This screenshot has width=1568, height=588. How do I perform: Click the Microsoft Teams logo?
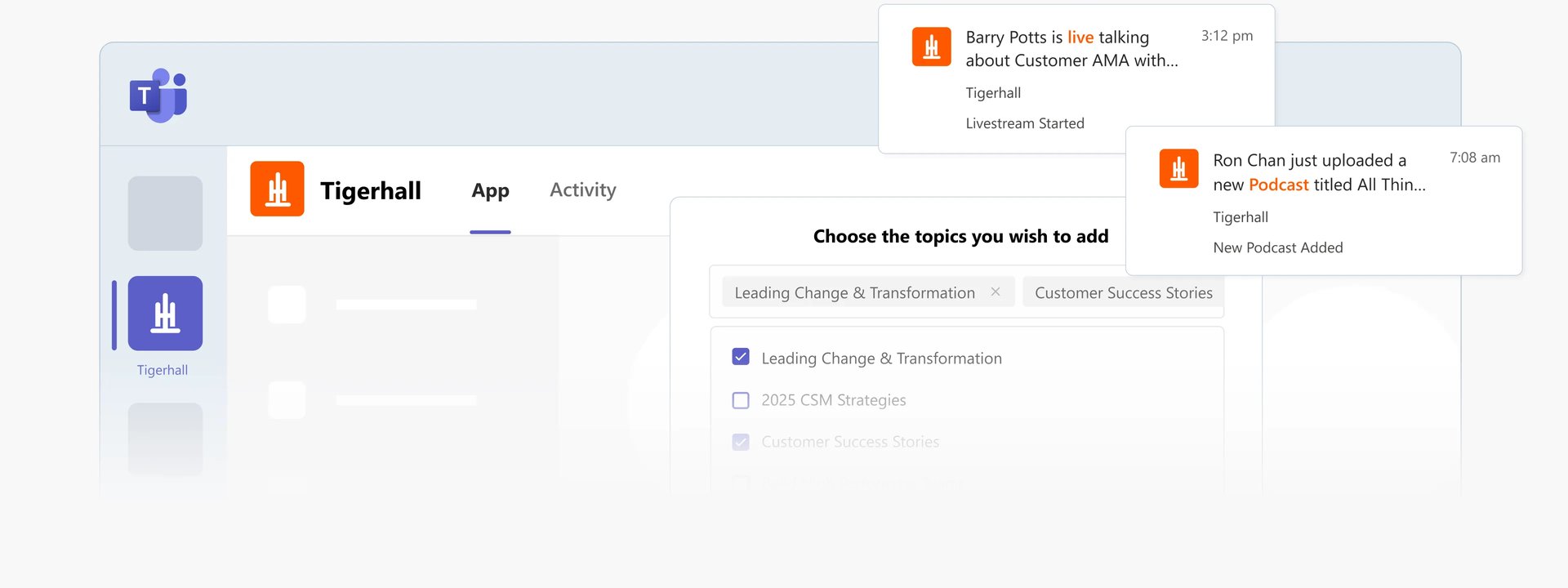[158, 95]
